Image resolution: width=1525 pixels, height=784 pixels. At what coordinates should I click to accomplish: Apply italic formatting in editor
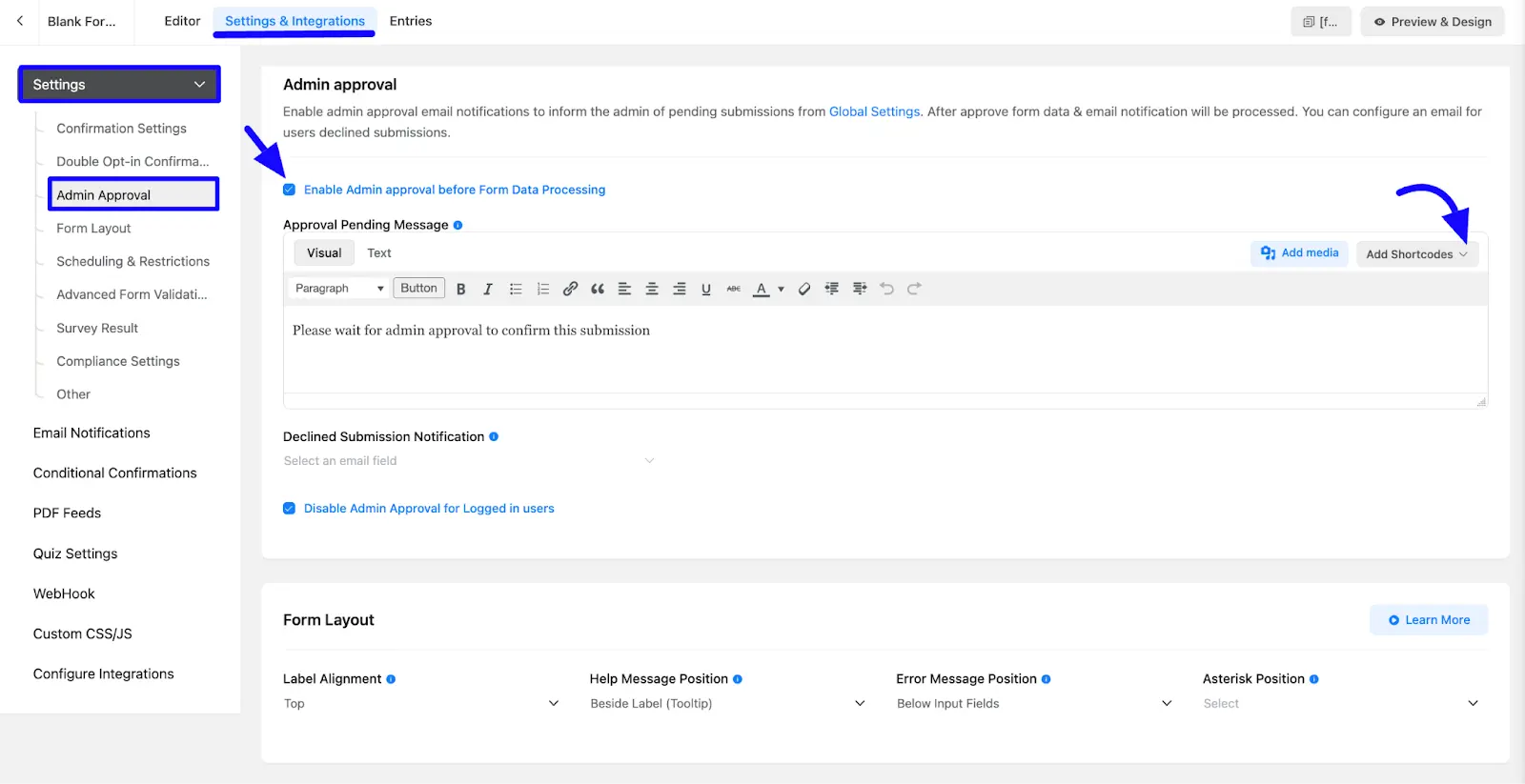[x=488, y=289]
